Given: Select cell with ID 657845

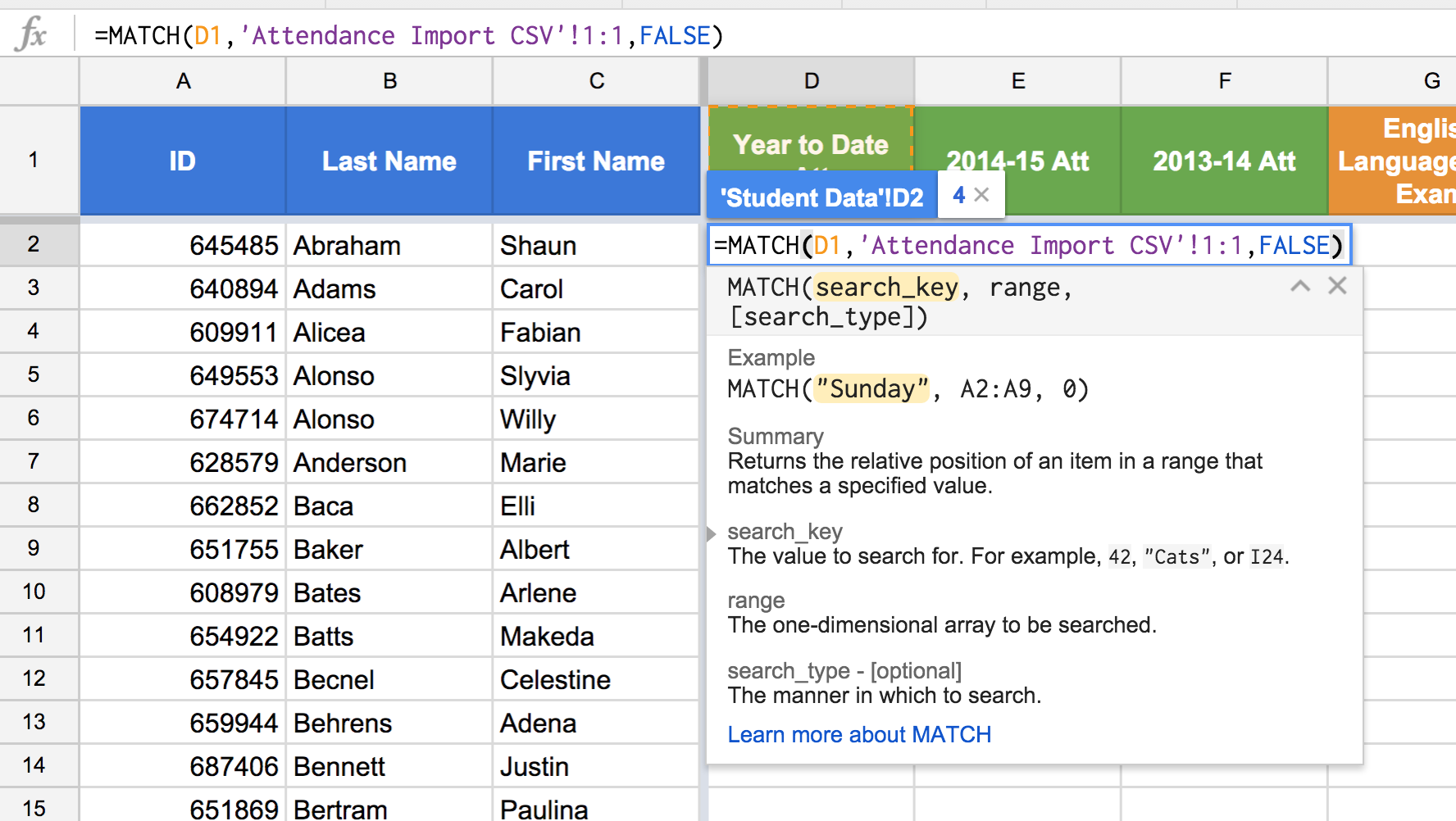Looking at the screenshot, I should (183, 679).
